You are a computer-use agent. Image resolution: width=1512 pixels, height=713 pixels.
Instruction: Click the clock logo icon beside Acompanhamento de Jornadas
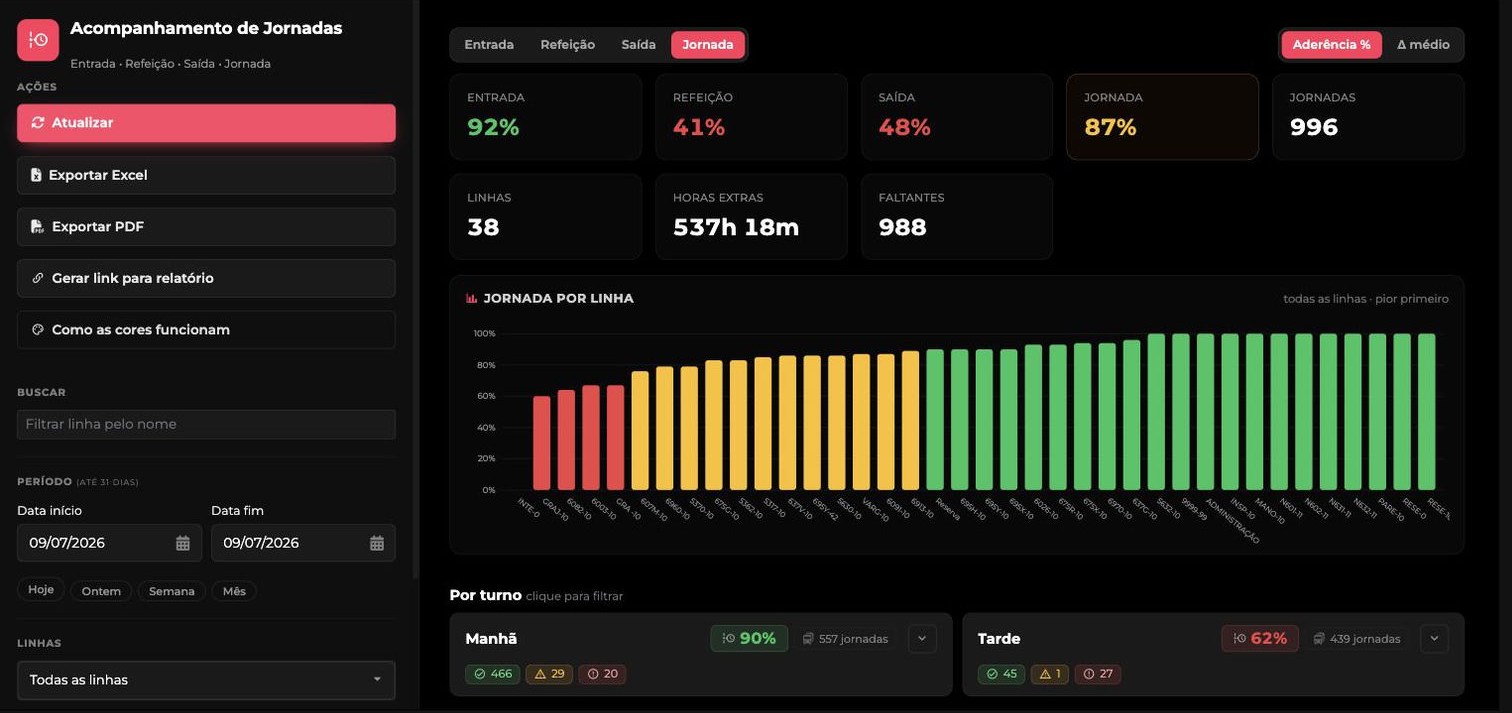tap(38, 40)
